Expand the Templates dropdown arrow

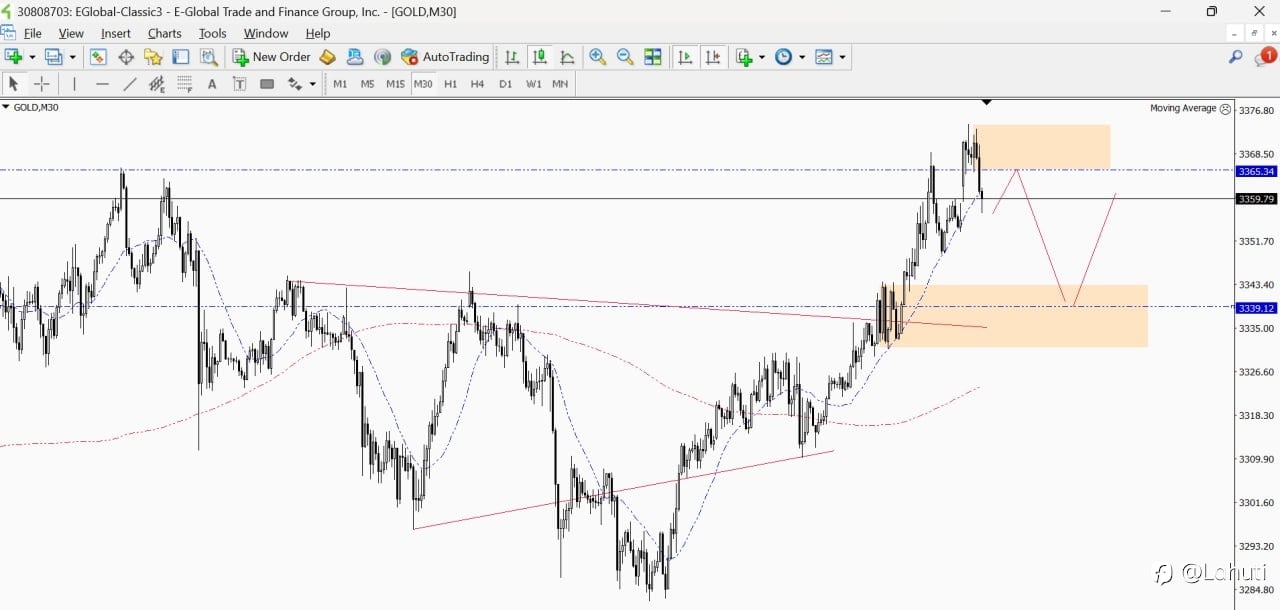(x=842, y=57)
